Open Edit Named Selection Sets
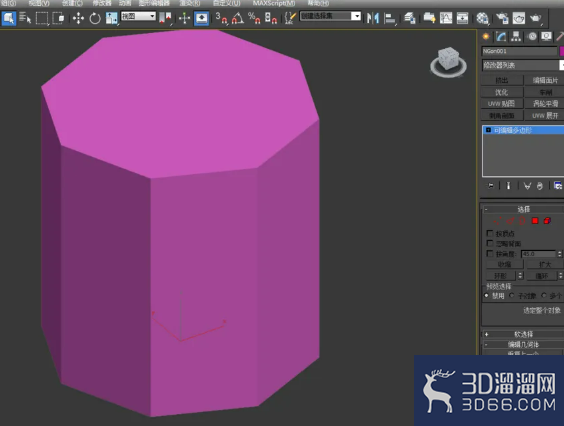The width and height of the screenshot is (564, 426). (290, 18)
